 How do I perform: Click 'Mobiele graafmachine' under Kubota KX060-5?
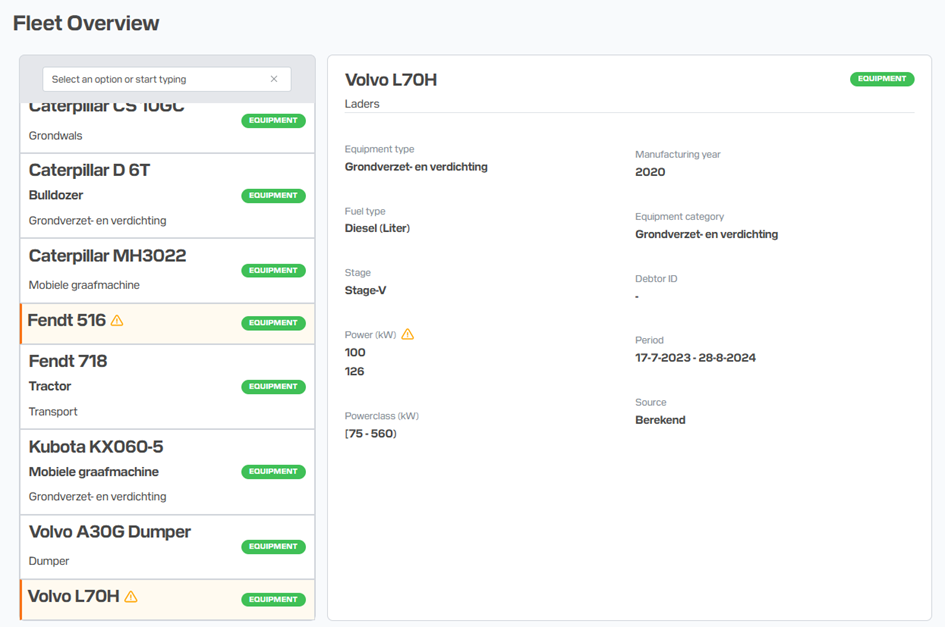point(94,472)
